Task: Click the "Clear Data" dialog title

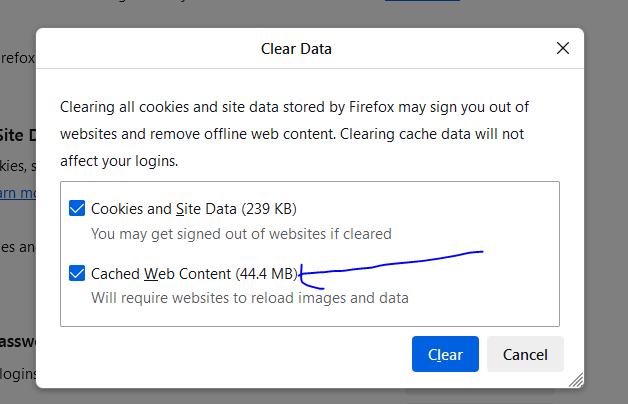Action: tap(296, 49)
